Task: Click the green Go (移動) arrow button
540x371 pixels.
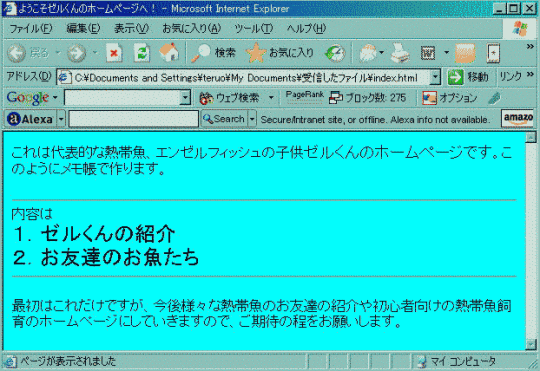Action: pyautogui.click(x=455, y=77)
